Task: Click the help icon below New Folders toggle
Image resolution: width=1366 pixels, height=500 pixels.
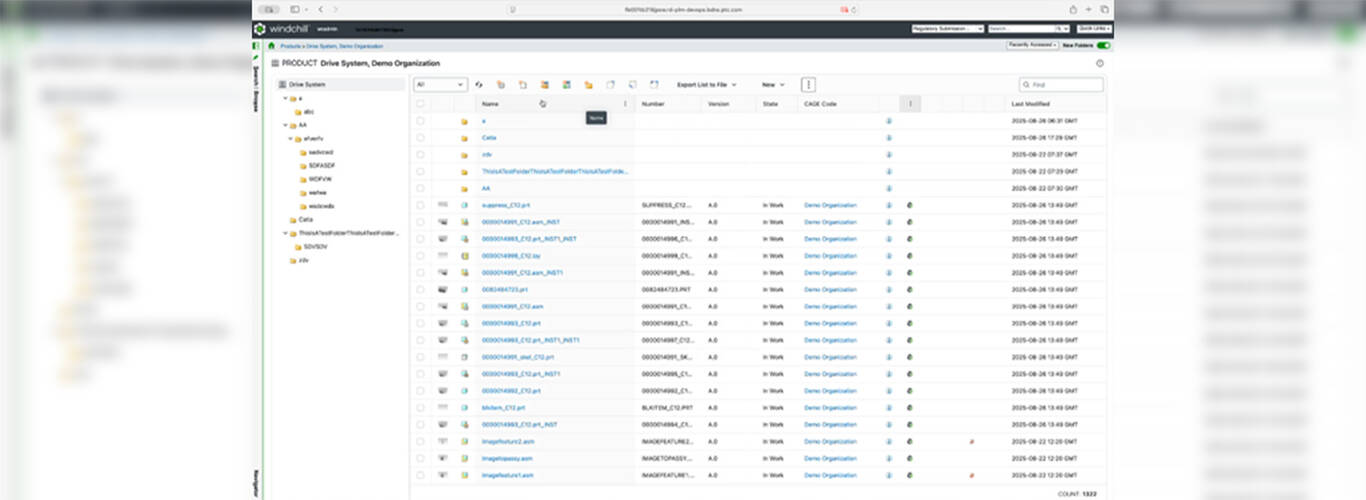Action: (x=1099, y=63)
